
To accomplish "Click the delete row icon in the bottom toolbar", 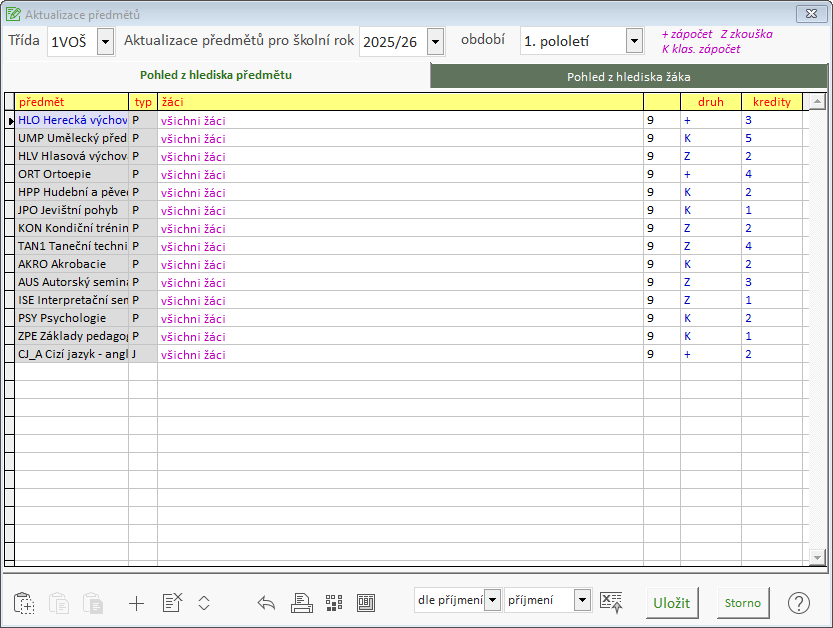I will point(172,603).
